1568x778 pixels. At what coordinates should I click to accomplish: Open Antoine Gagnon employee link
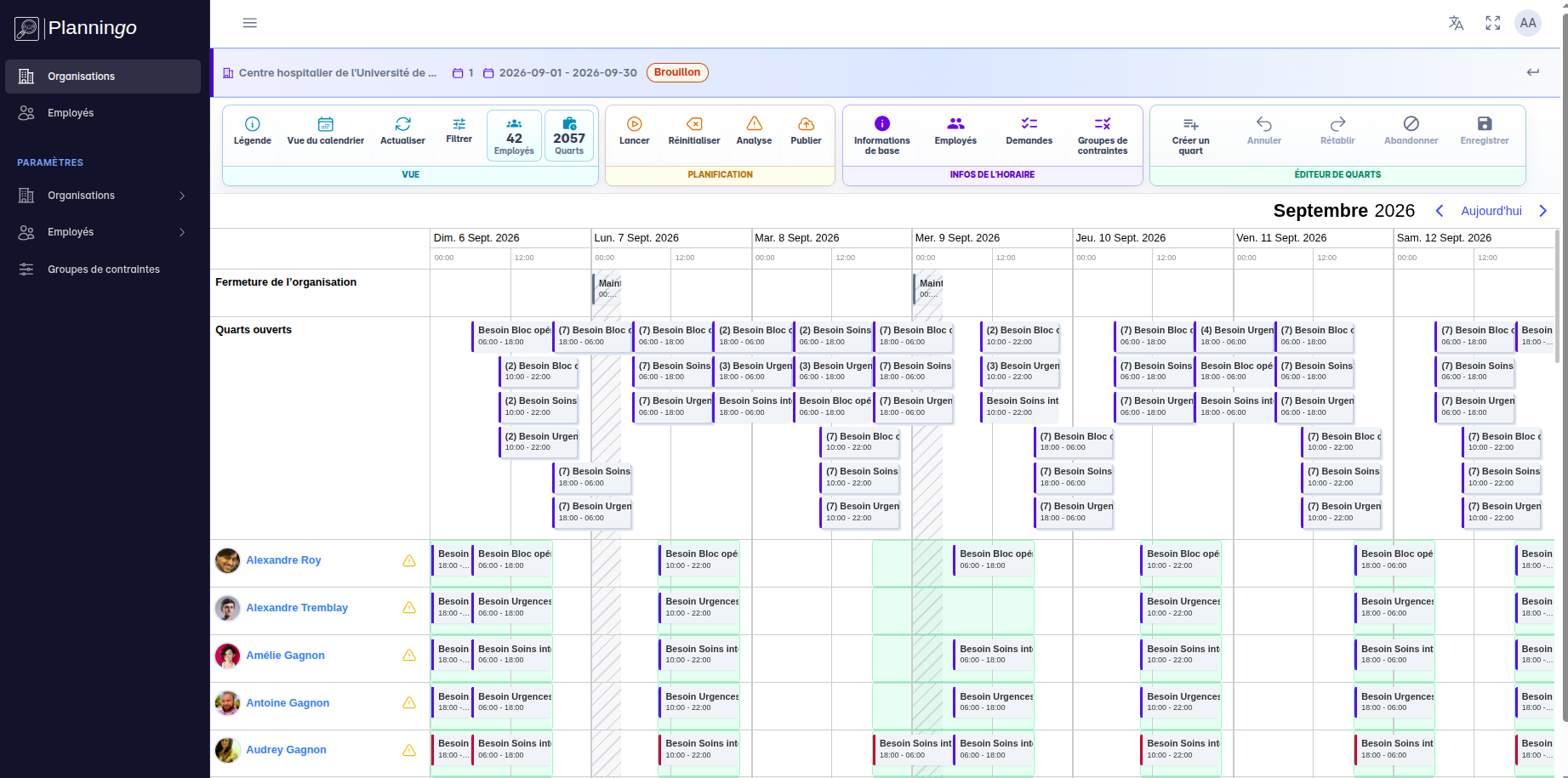point(288,703)
